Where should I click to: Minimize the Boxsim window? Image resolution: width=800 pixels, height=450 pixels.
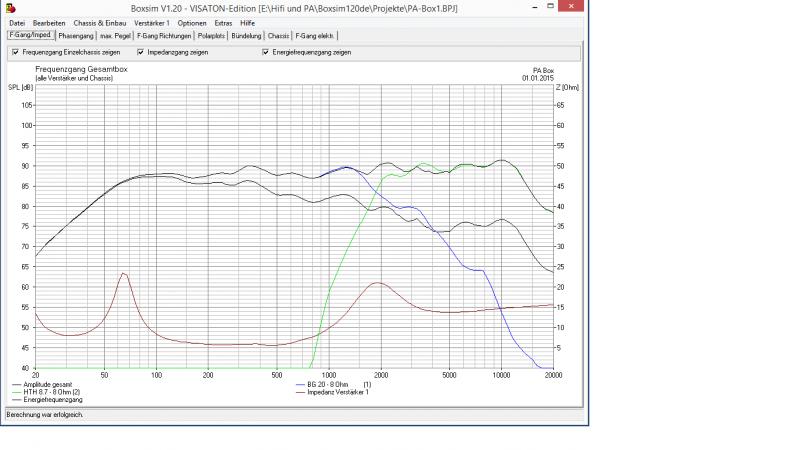pyautogui.click(x=535, y=7)
